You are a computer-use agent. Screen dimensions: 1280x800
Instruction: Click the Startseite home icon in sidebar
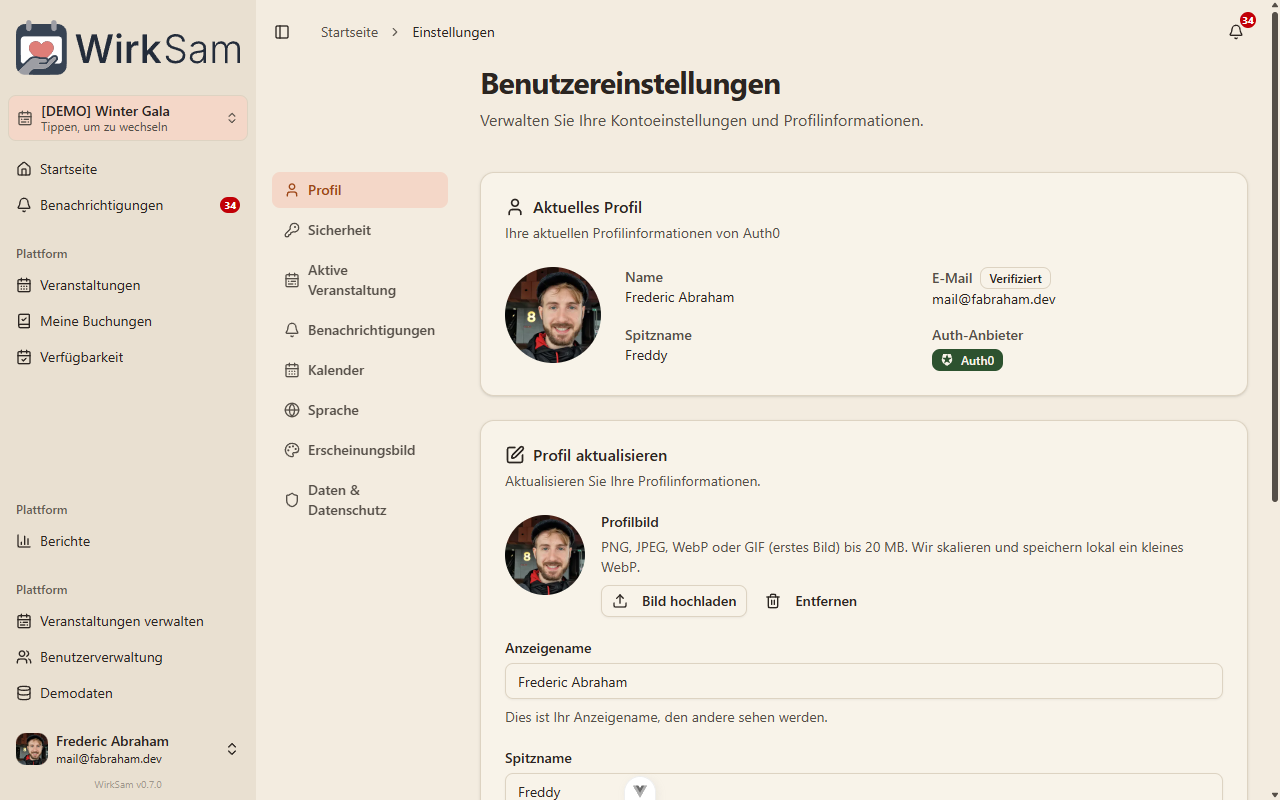pyautogui.click(x=24, y=169)
